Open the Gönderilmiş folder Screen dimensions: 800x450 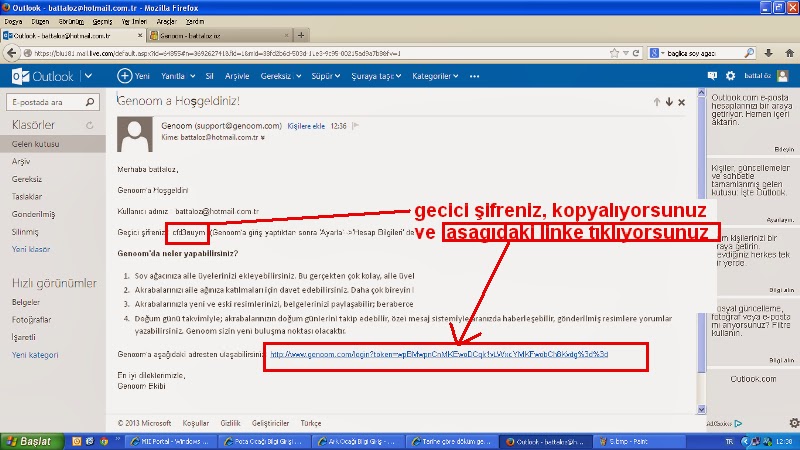[x=33, y=214]
